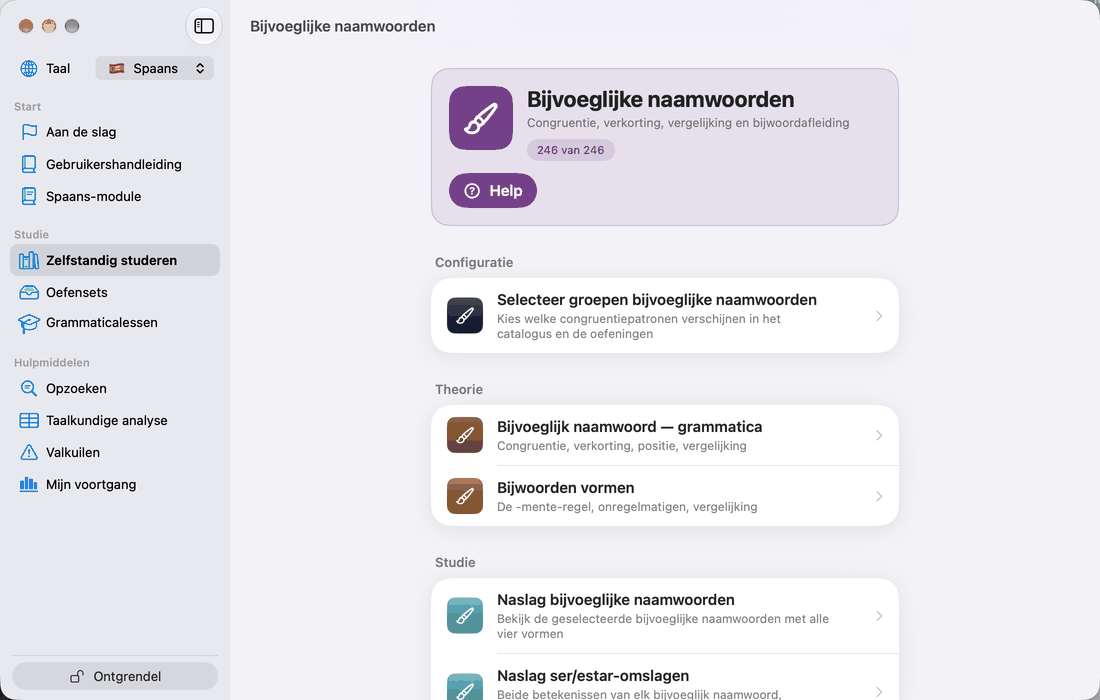Screen dimensions: 1100x700
Task: Click the Naslag bijvoeglijke naamwoorden teal icon
Action: 465,616
